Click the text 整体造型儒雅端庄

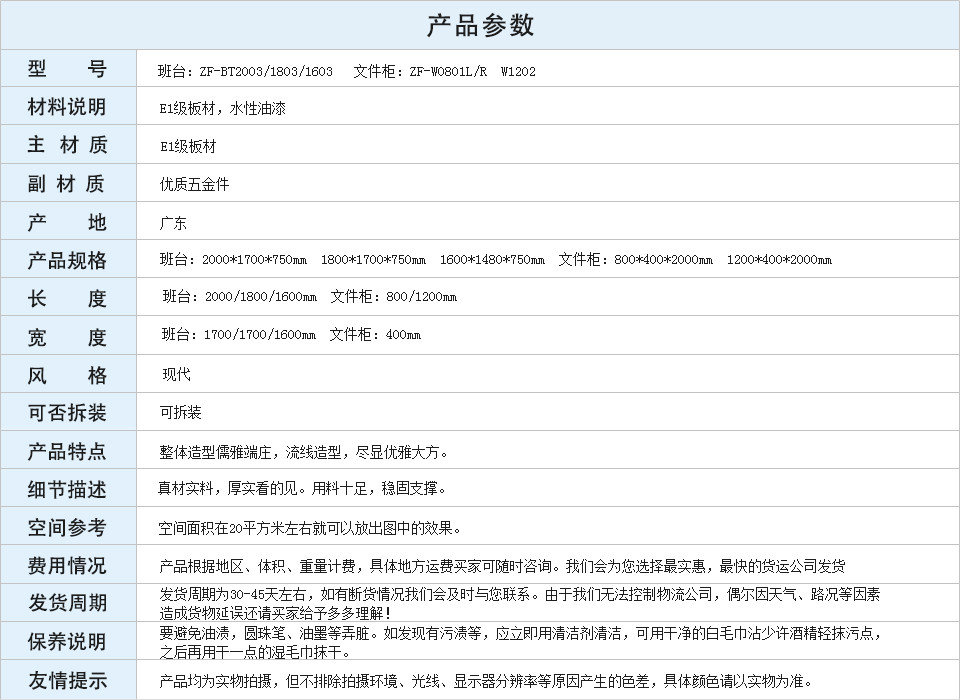click(215, 453)
